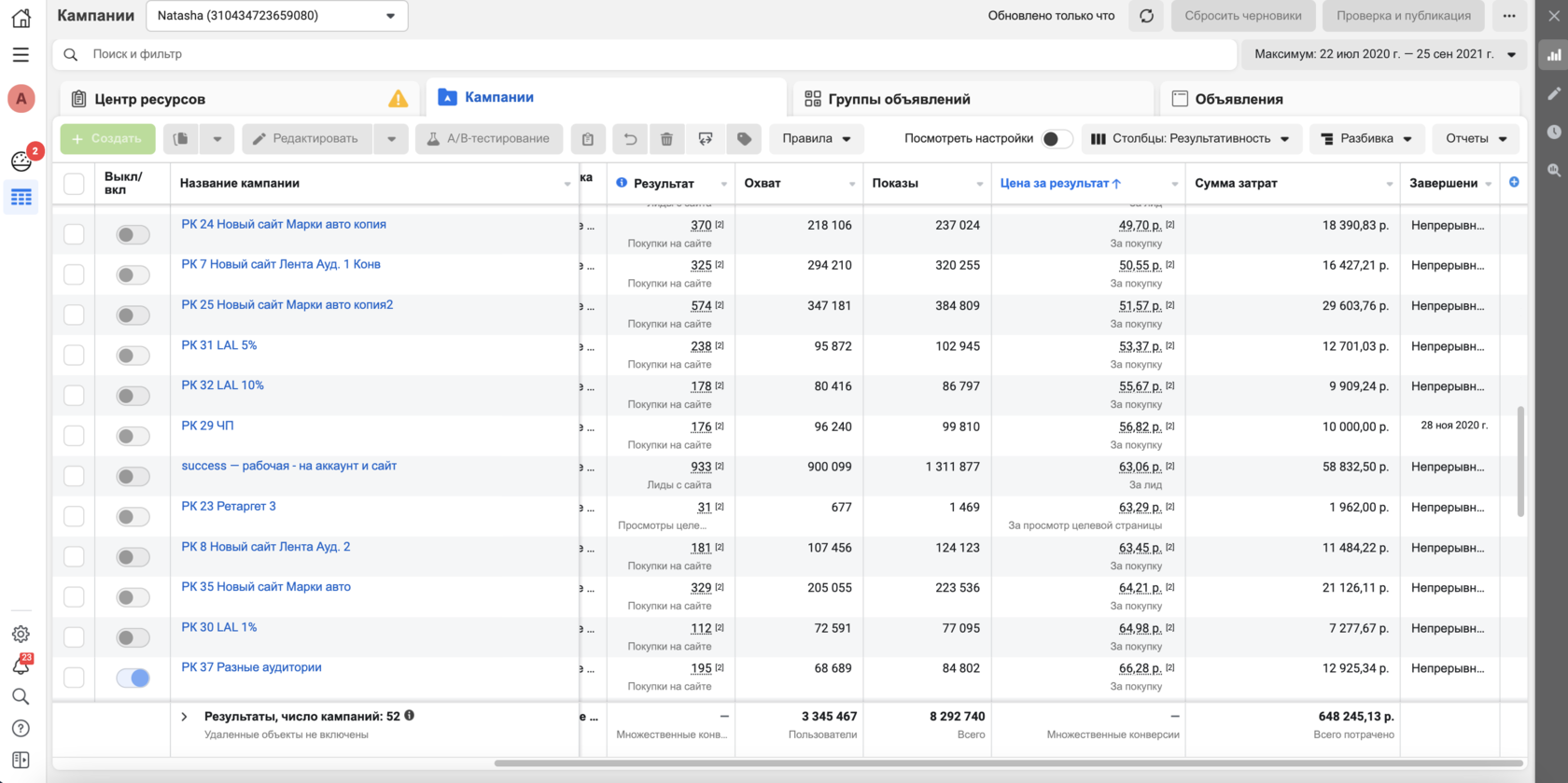The image size is (1568, 783).
Task: Sort by the Сумма затрат column header
Action: (1236, 183)
